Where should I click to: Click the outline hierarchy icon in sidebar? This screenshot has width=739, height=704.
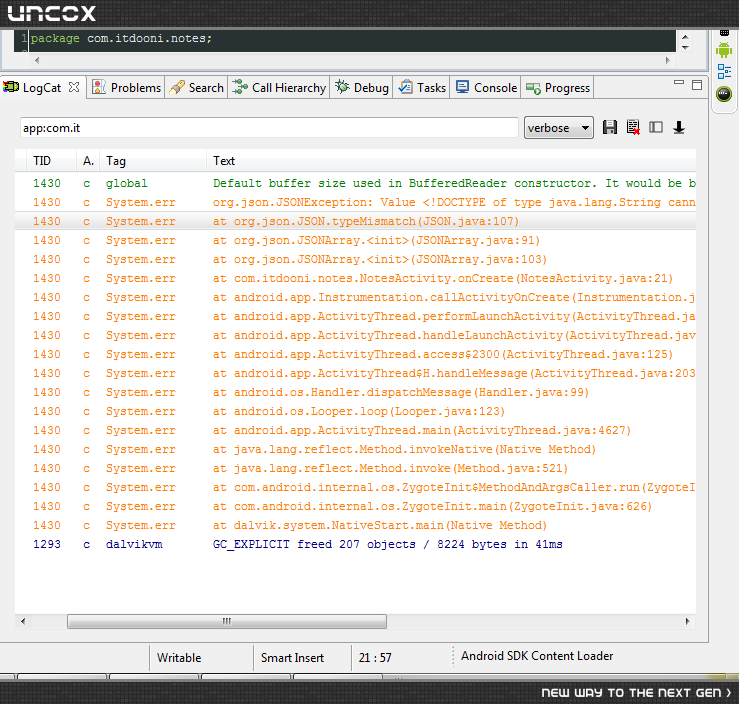tap(724, 72)
